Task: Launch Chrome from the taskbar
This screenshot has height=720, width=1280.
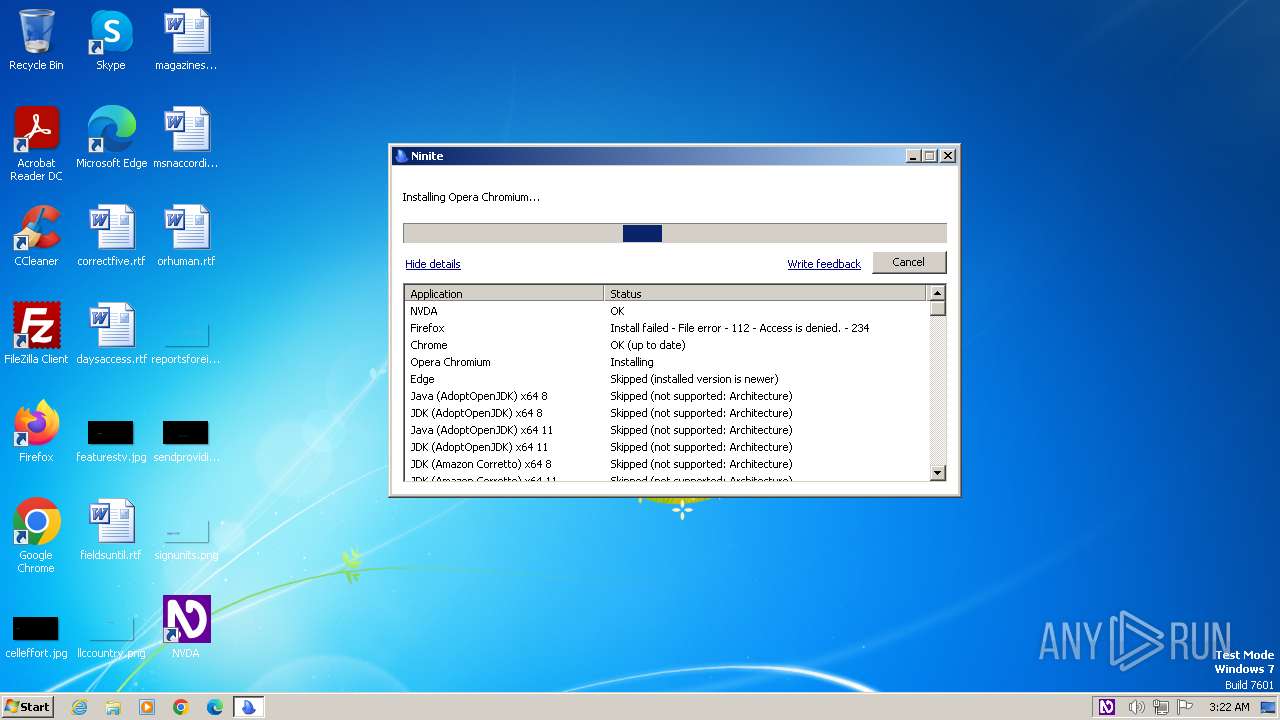Action: pos(181,707)
